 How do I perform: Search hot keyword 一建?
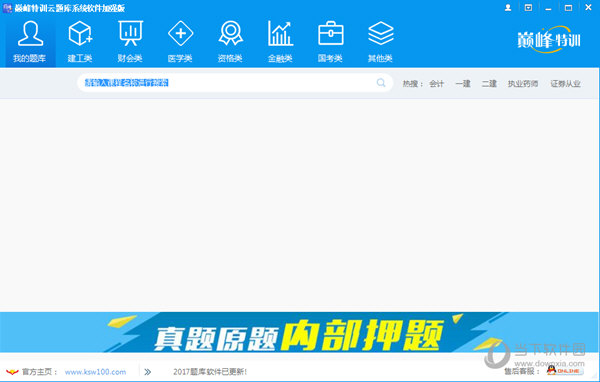[x=463, y=83]
